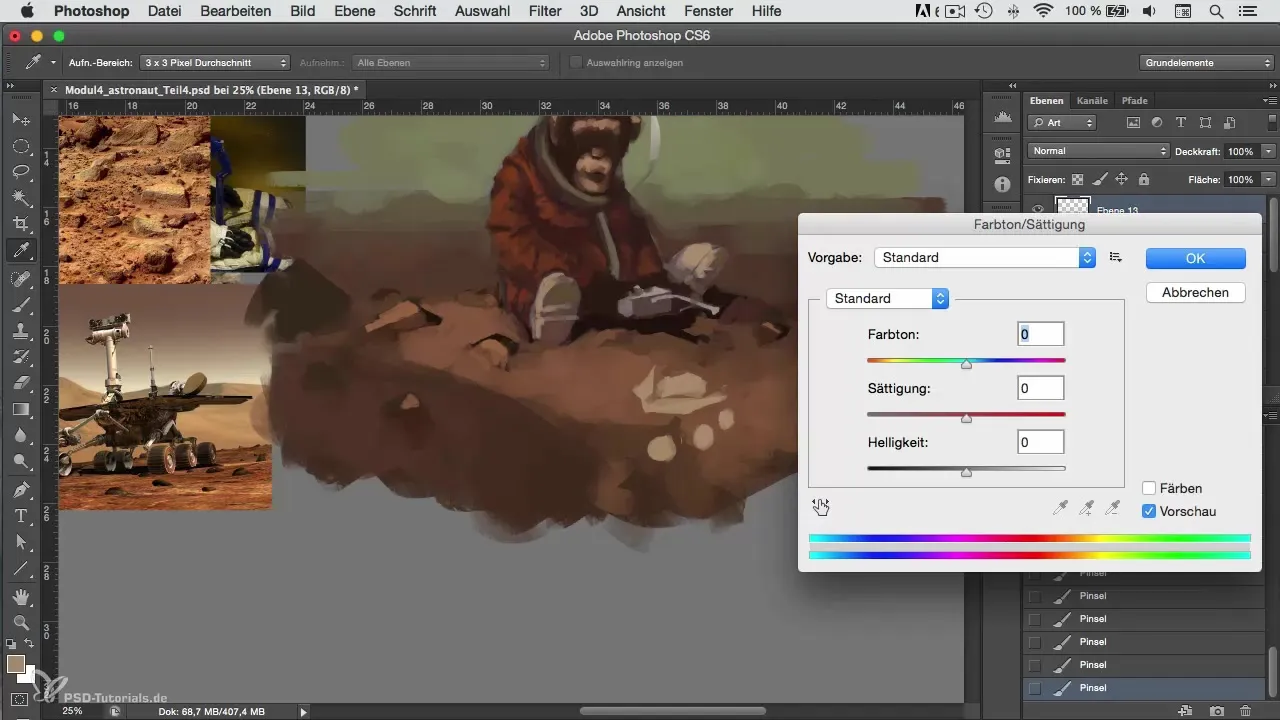Image resolution: width=1280 pixels, height=720 pixels.
Task: Select the Clone Stamp tool
Action: (20, 331)
